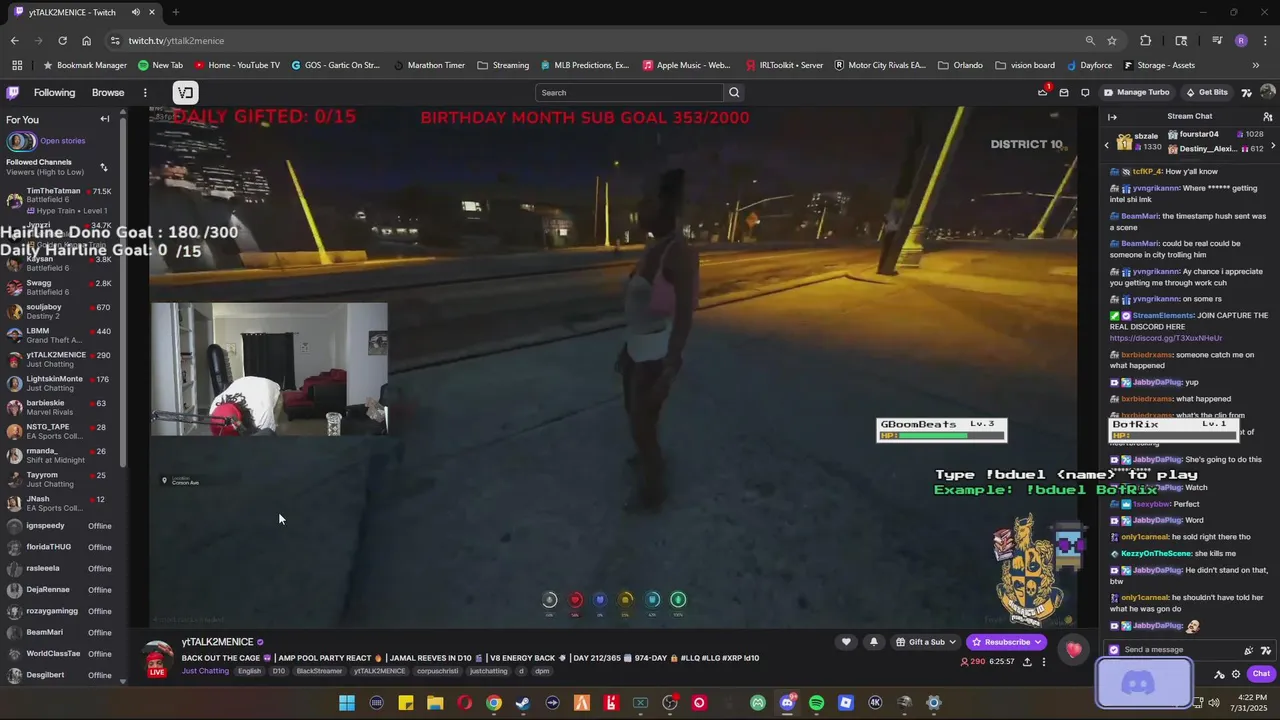Open the Windows Start menu

pyautogui.click(x=347, y=703)
